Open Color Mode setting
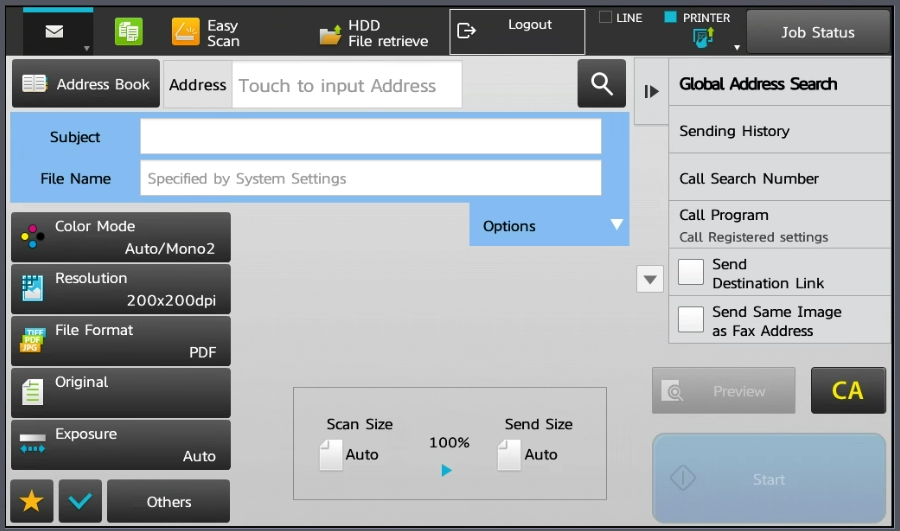The height and width of the screenshot is (531, 900). coord(121,237)
